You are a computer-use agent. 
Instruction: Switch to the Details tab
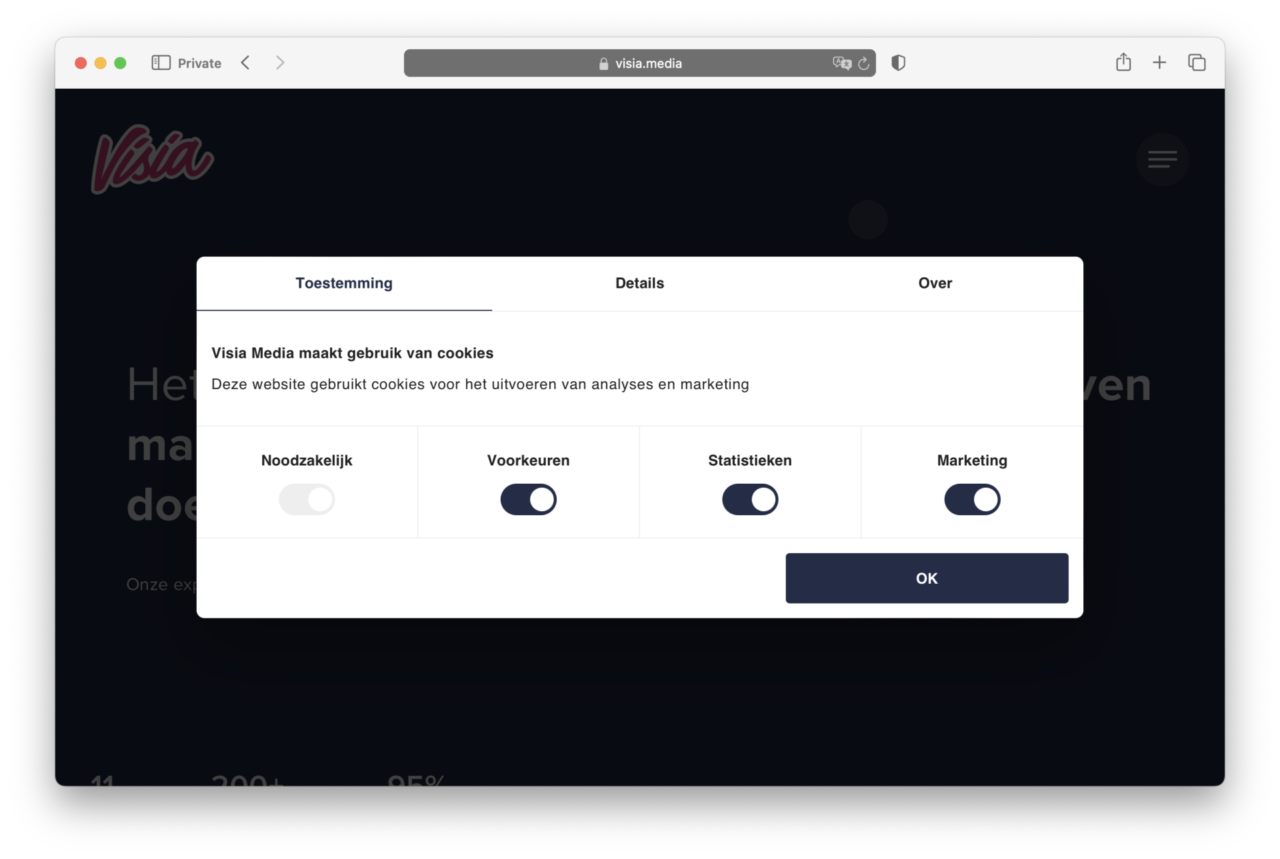[x=640, y=283]
